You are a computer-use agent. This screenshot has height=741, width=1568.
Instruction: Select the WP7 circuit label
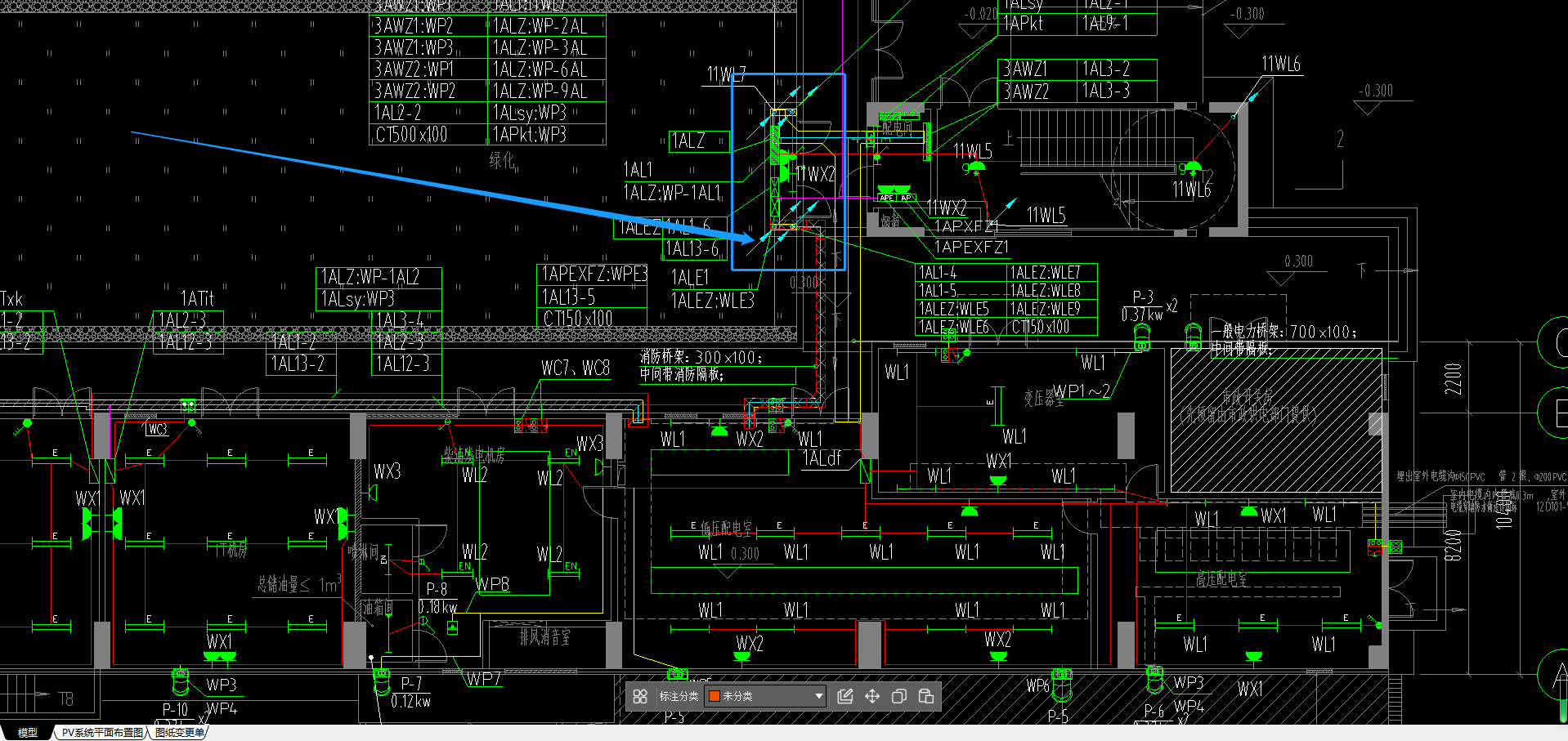point(484,679)
